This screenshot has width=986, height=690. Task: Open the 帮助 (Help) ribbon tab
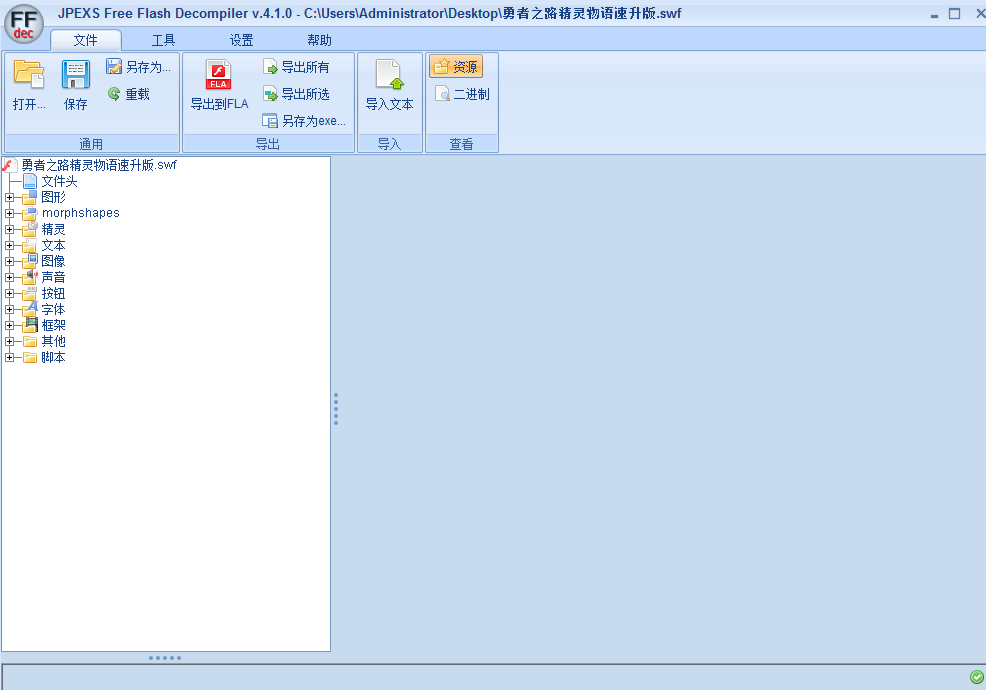(319, 40)
